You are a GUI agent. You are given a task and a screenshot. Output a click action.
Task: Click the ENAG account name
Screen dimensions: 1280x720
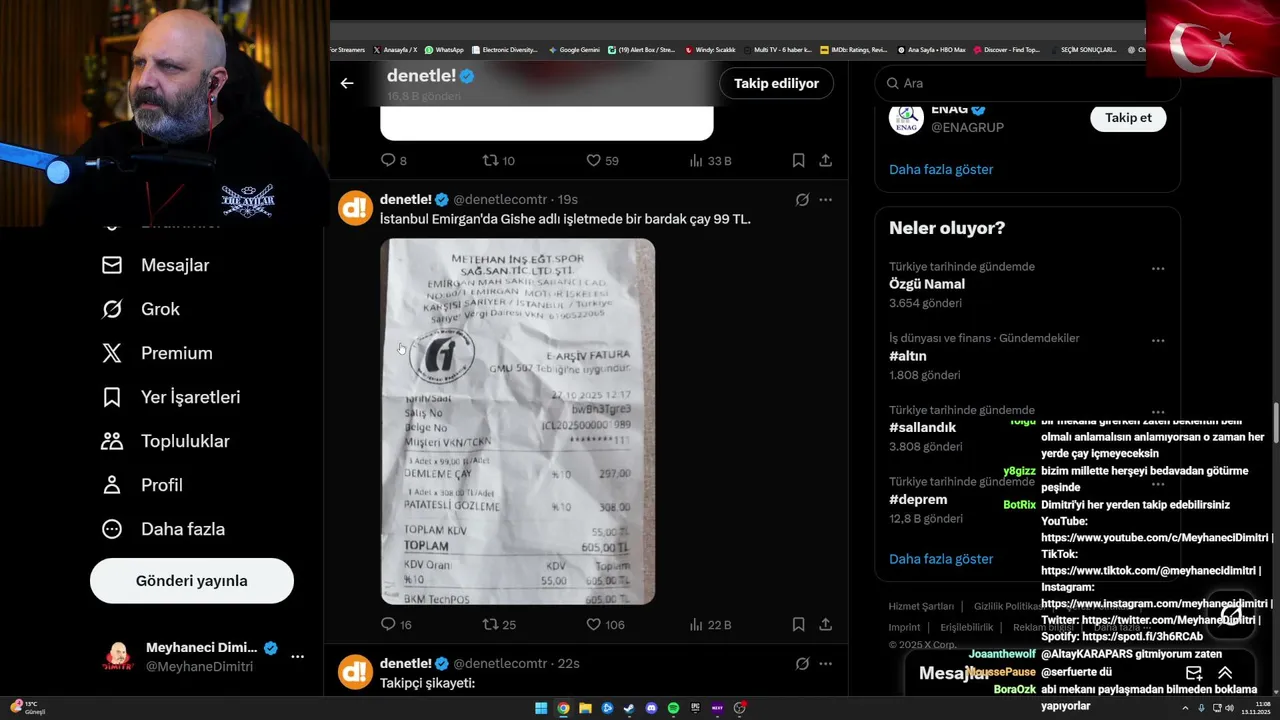(x=949, y=109)
